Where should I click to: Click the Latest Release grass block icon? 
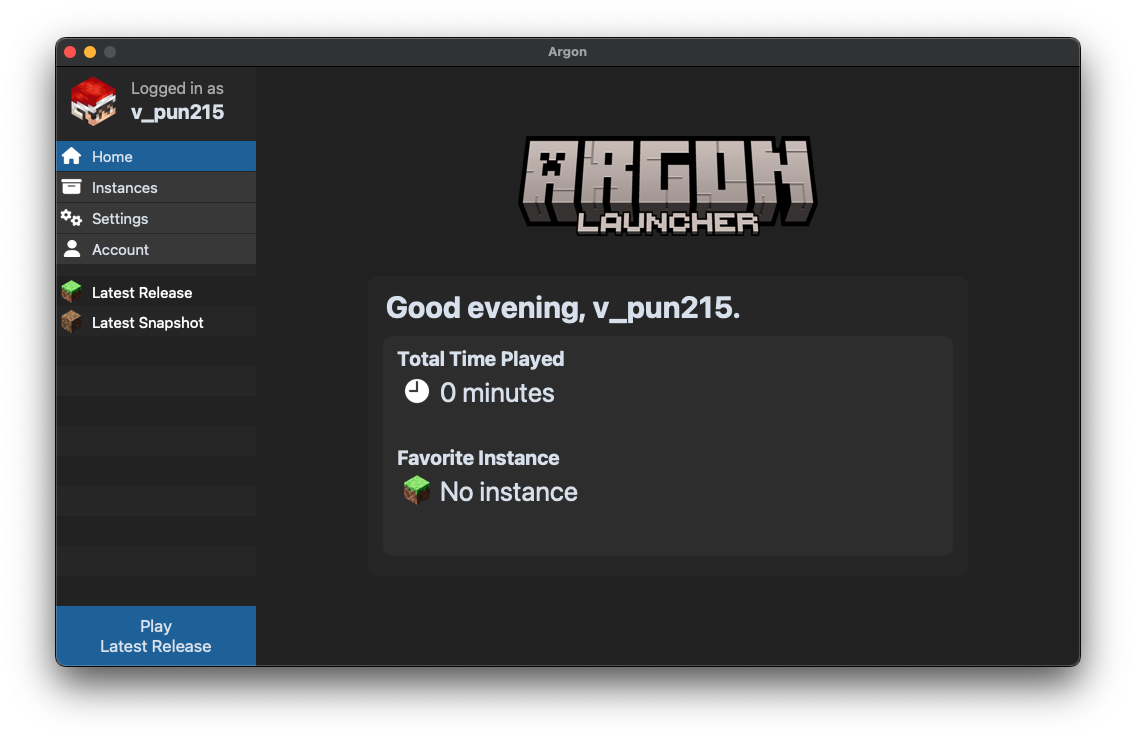71,292
